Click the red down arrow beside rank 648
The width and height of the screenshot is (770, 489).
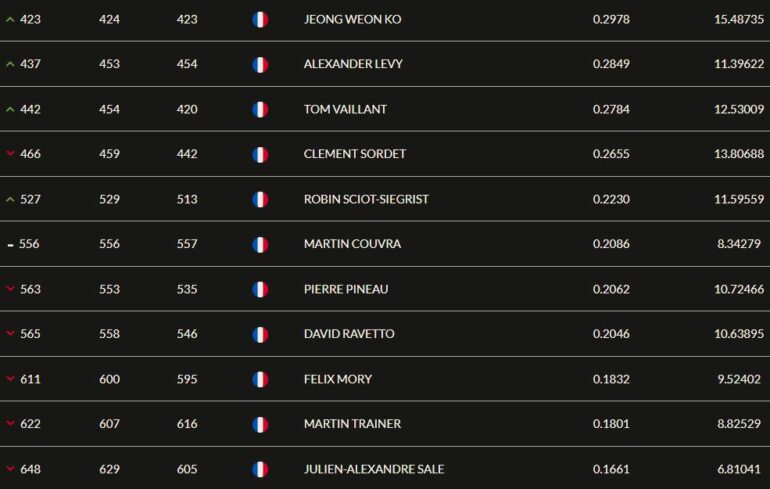point(10,469)
